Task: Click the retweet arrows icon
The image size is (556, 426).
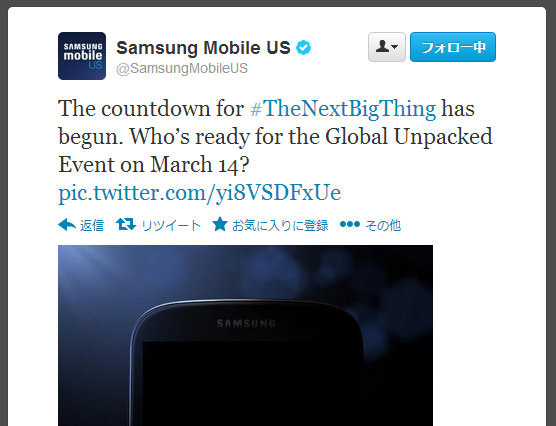Action: pos(126,225)
